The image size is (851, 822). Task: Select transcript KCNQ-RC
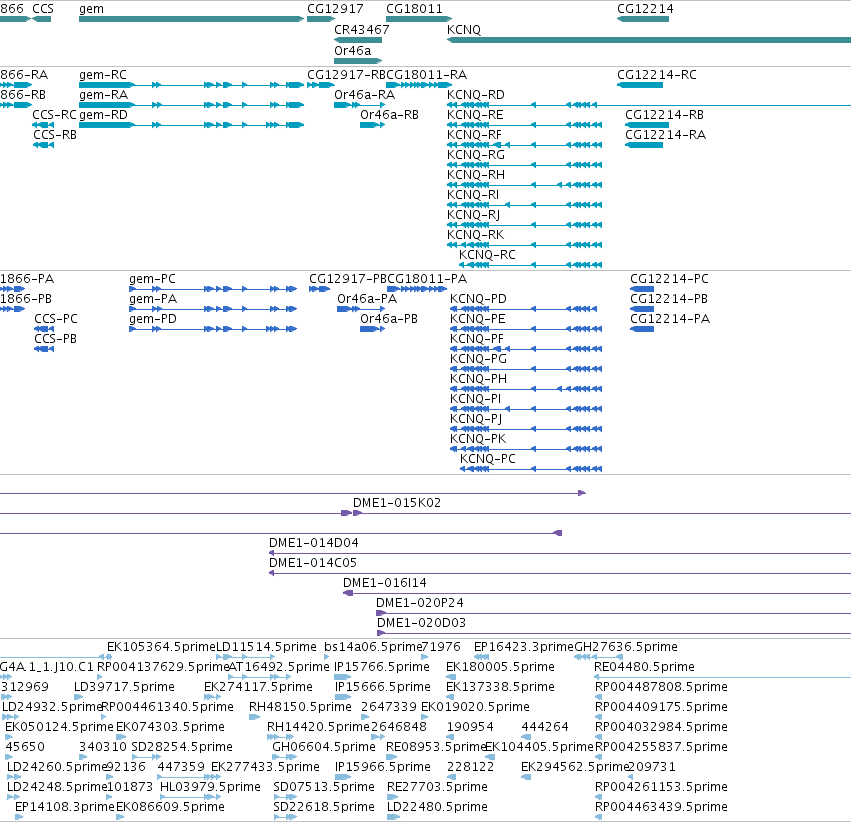(530, 265)
